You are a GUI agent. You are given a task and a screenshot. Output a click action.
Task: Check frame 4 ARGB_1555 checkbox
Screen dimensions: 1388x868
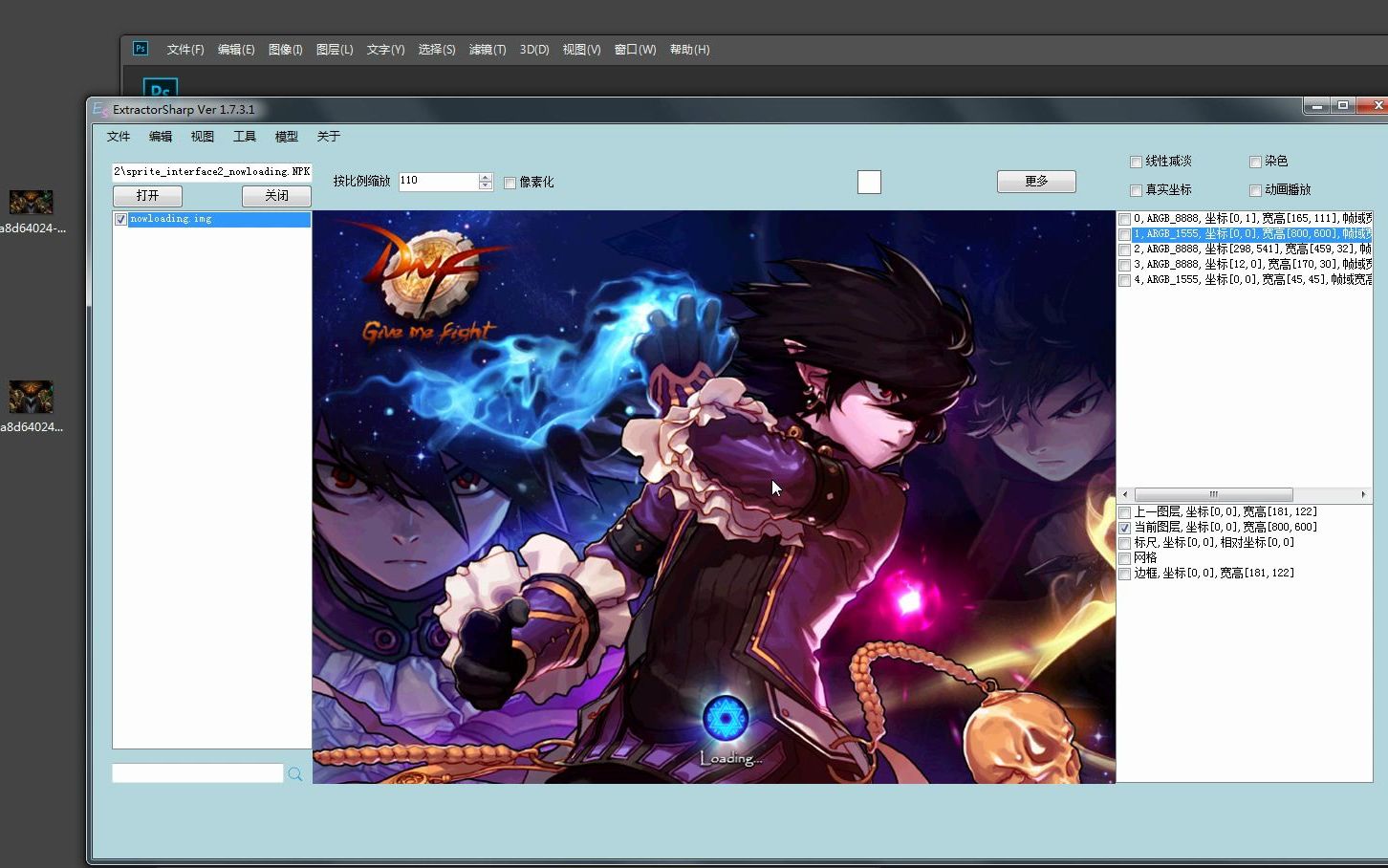(1125, 280)
